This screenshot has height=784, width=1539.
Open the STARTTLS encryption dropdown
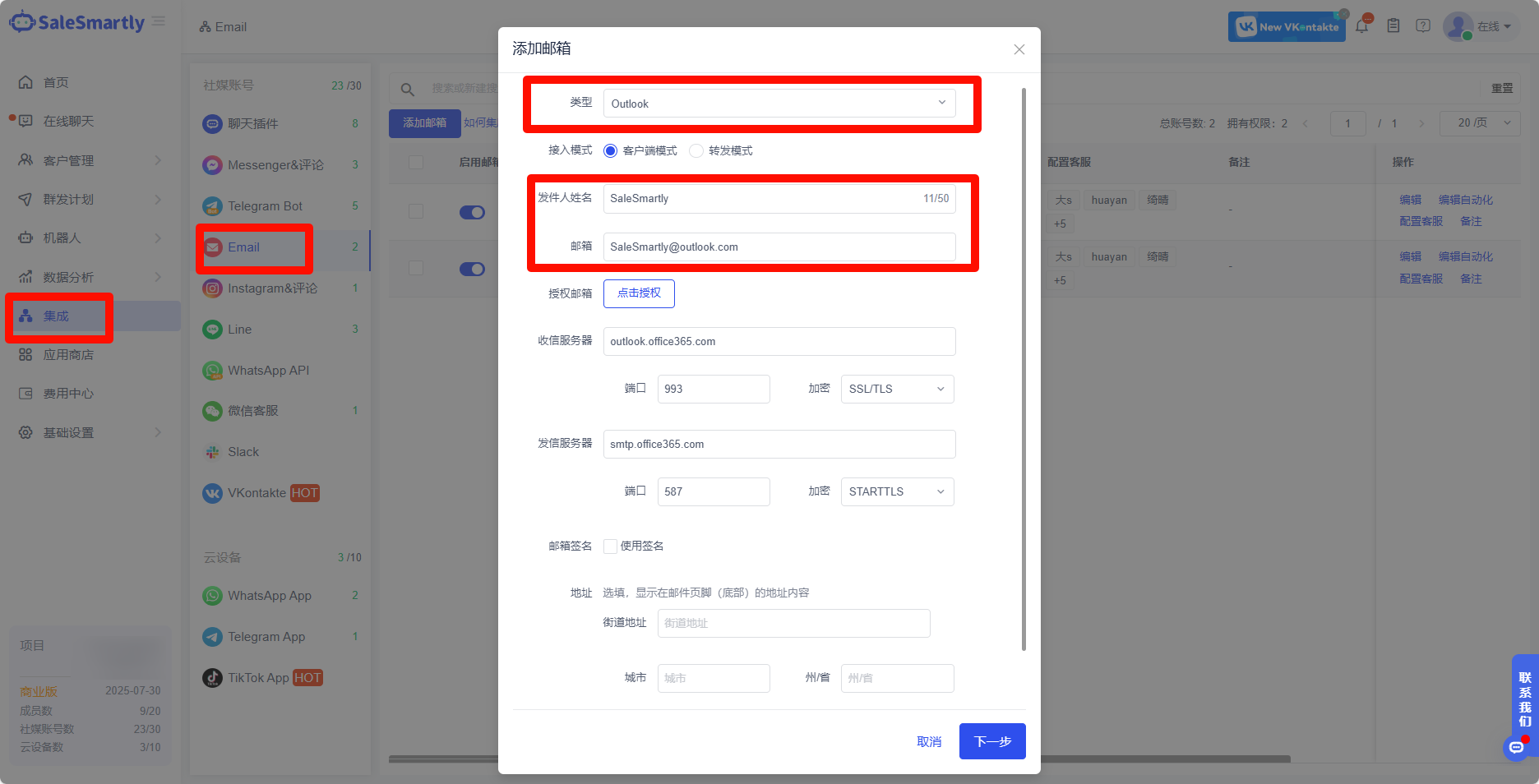coord(896,491)
